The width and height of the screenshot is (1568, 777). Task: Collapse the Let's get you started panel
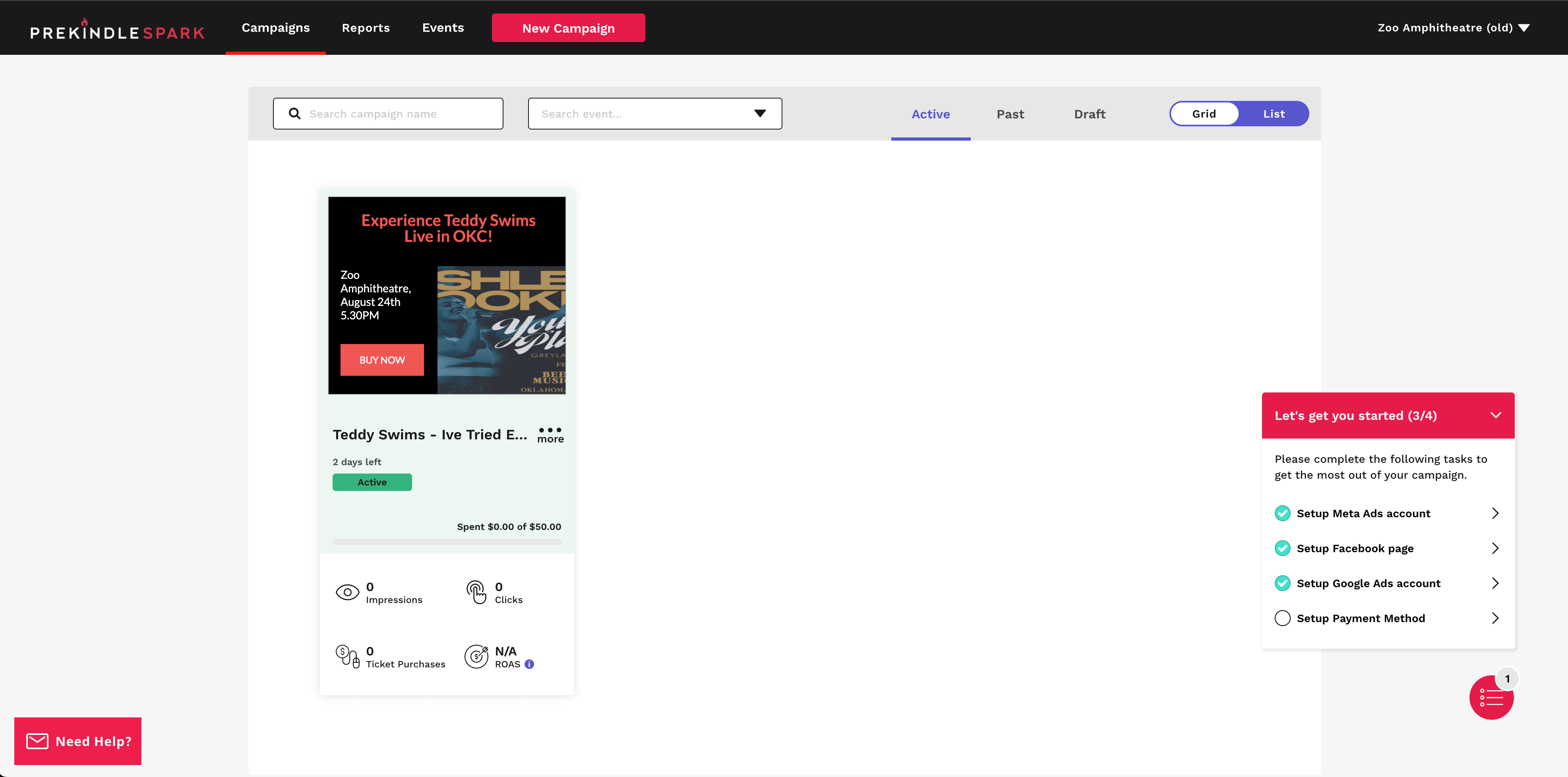1495,415
